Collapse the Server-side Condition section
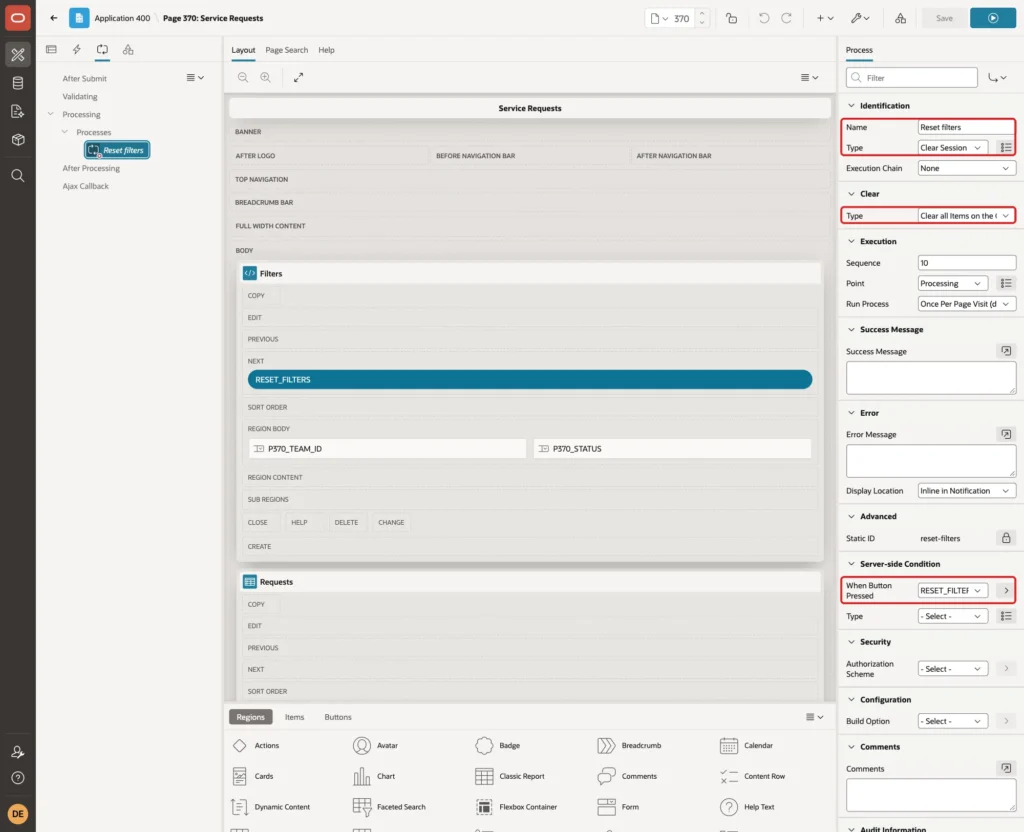The width and height of the screenshot is (1024, 832). (851, 564)
